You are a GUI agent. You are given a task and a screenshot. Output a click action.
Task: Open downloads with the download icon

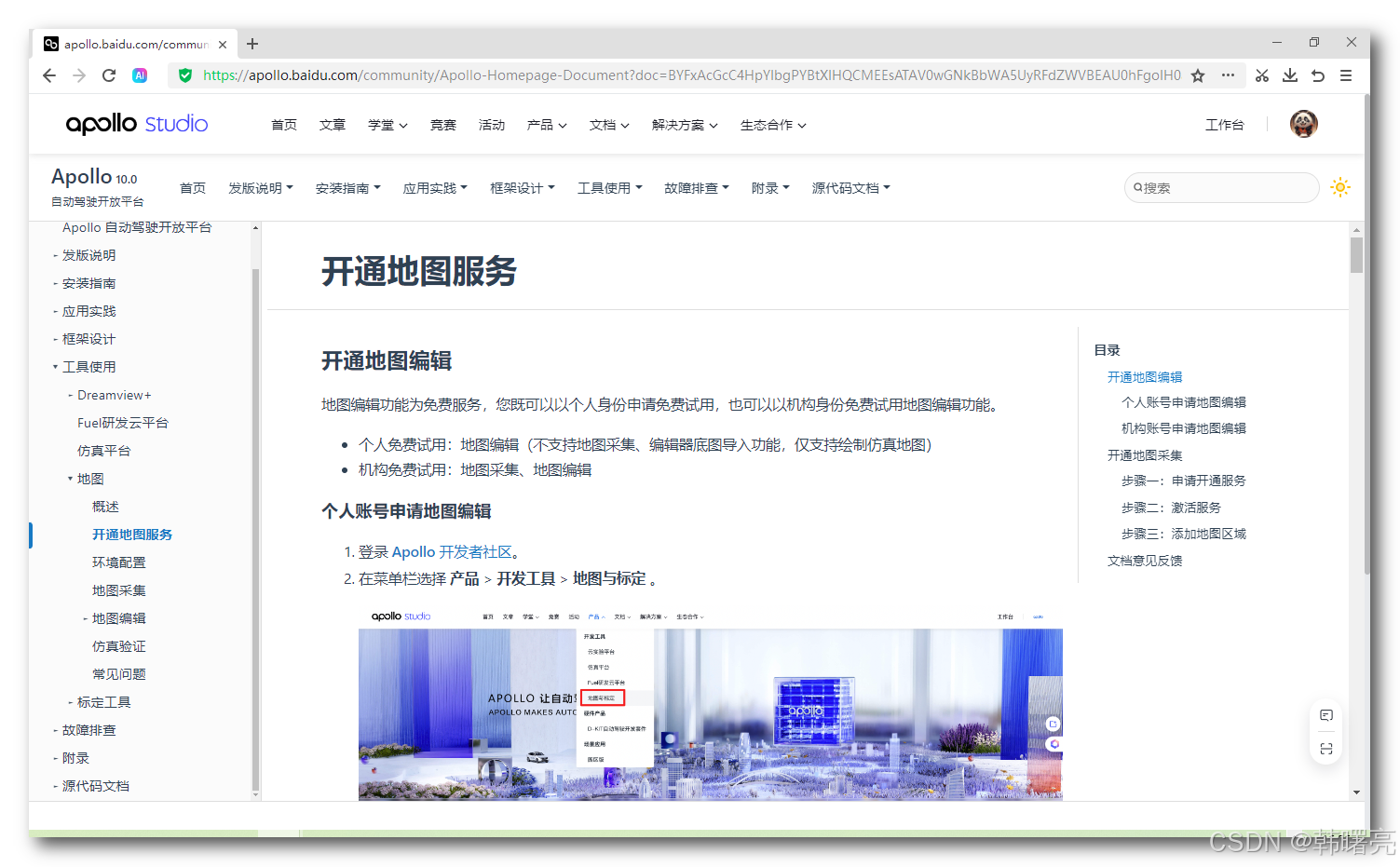(x=1290, y=75)
